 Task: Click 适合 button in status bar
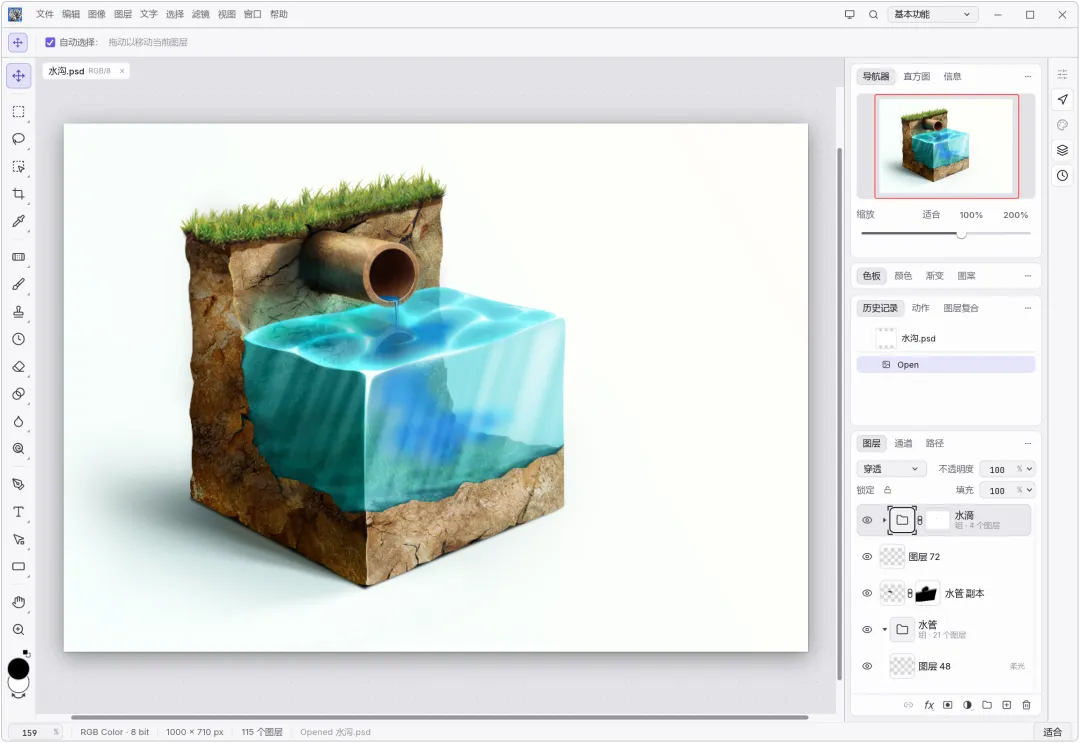click(x=1052, y=732)
